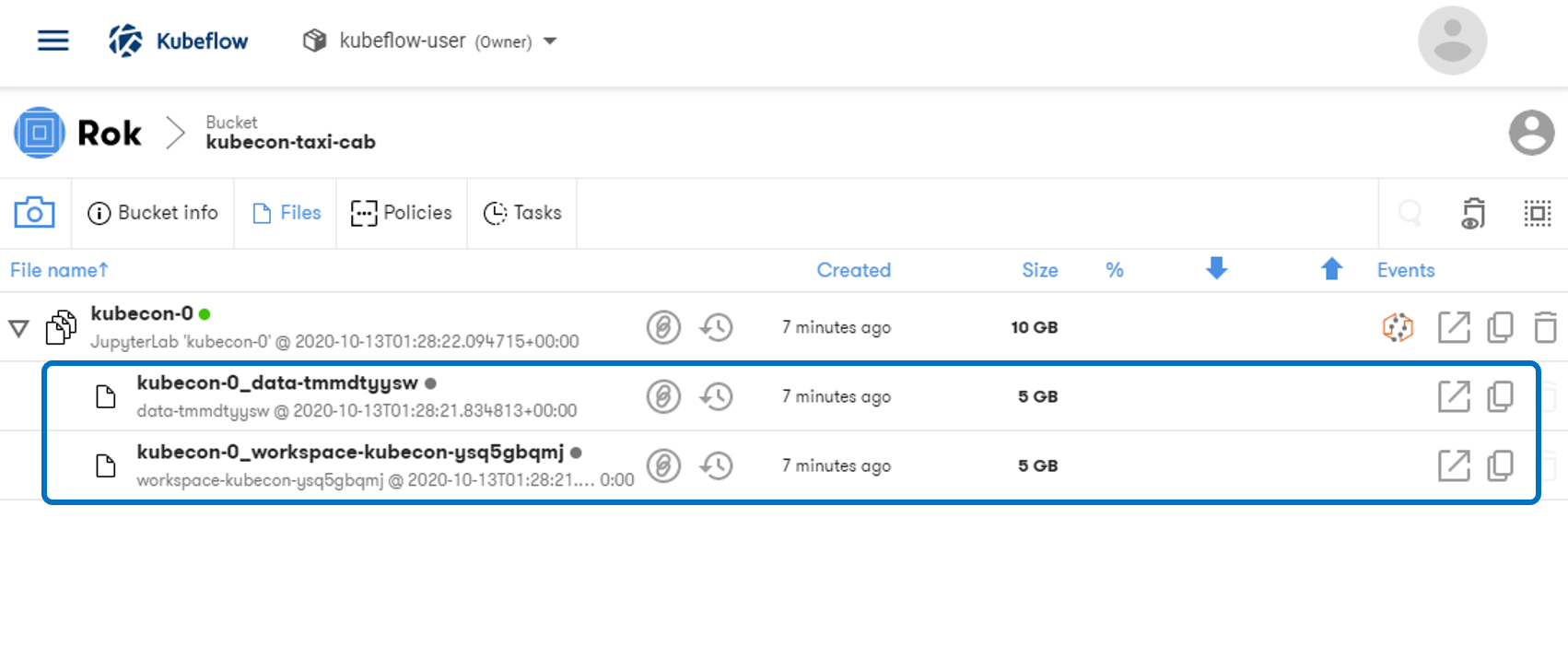Click attachment icon for kubecon-0_workspace-kubecon-ysq5gbqmj
The height and width of the screenshot is (659, 1568).
[663, 465]
